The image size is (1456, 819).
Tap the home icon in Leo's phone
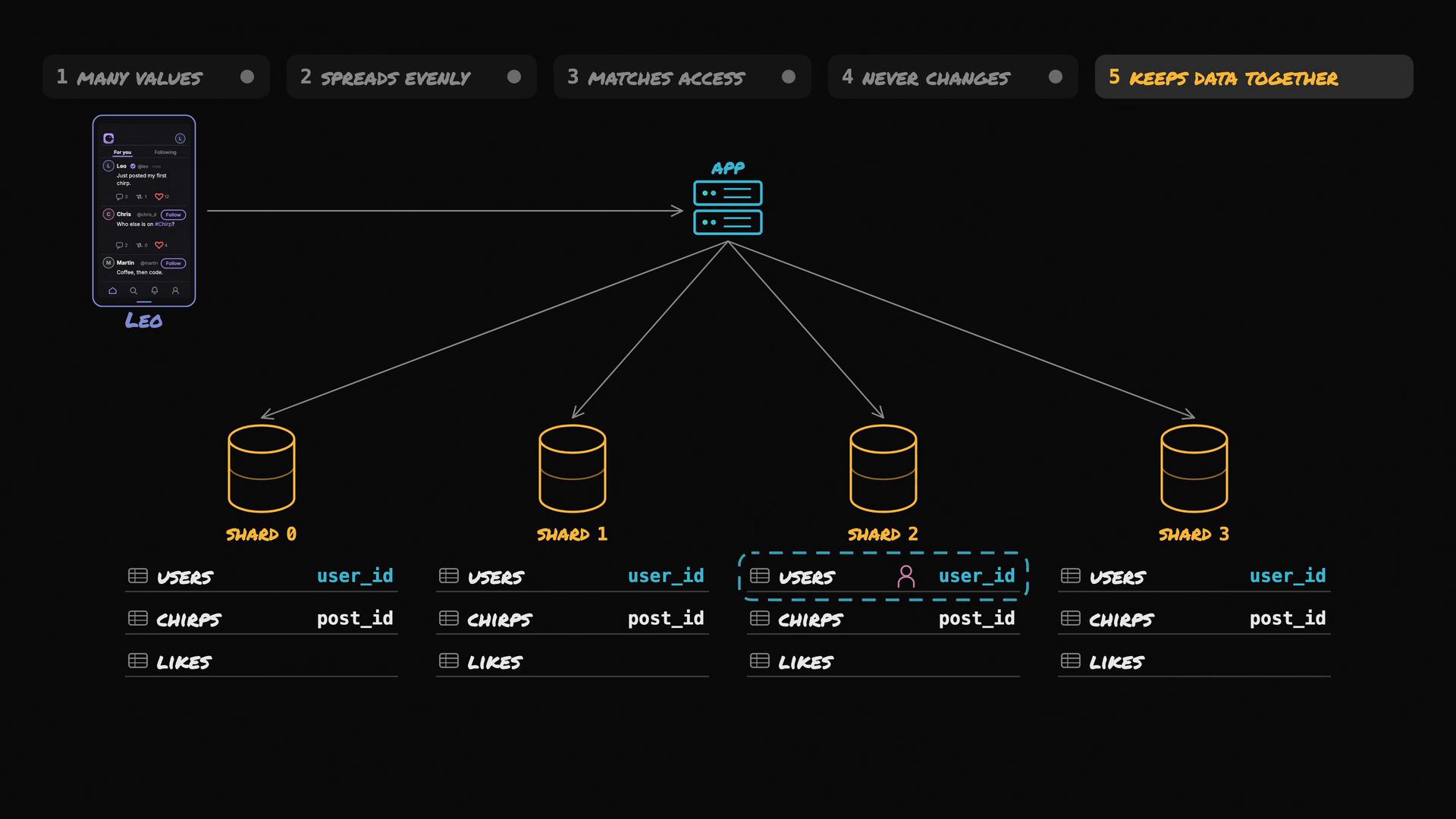click(x=112, y=290)
